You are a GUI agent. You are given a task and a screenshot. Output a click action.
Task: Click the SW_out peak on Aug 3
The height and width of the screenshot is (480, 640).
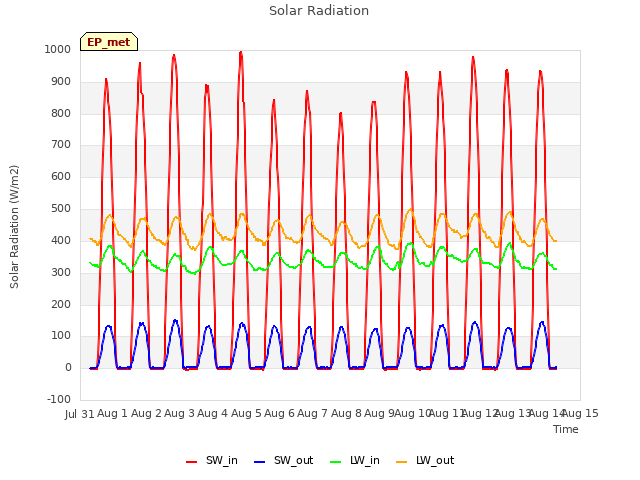click(x=175, y=320)
